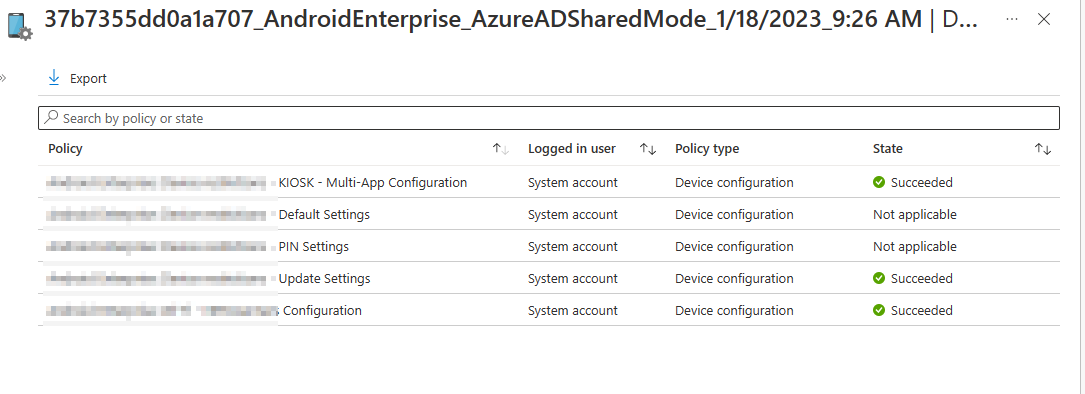Click the Policy type column header
Viewport: 1085px width, 394px height.
point(707,149)
